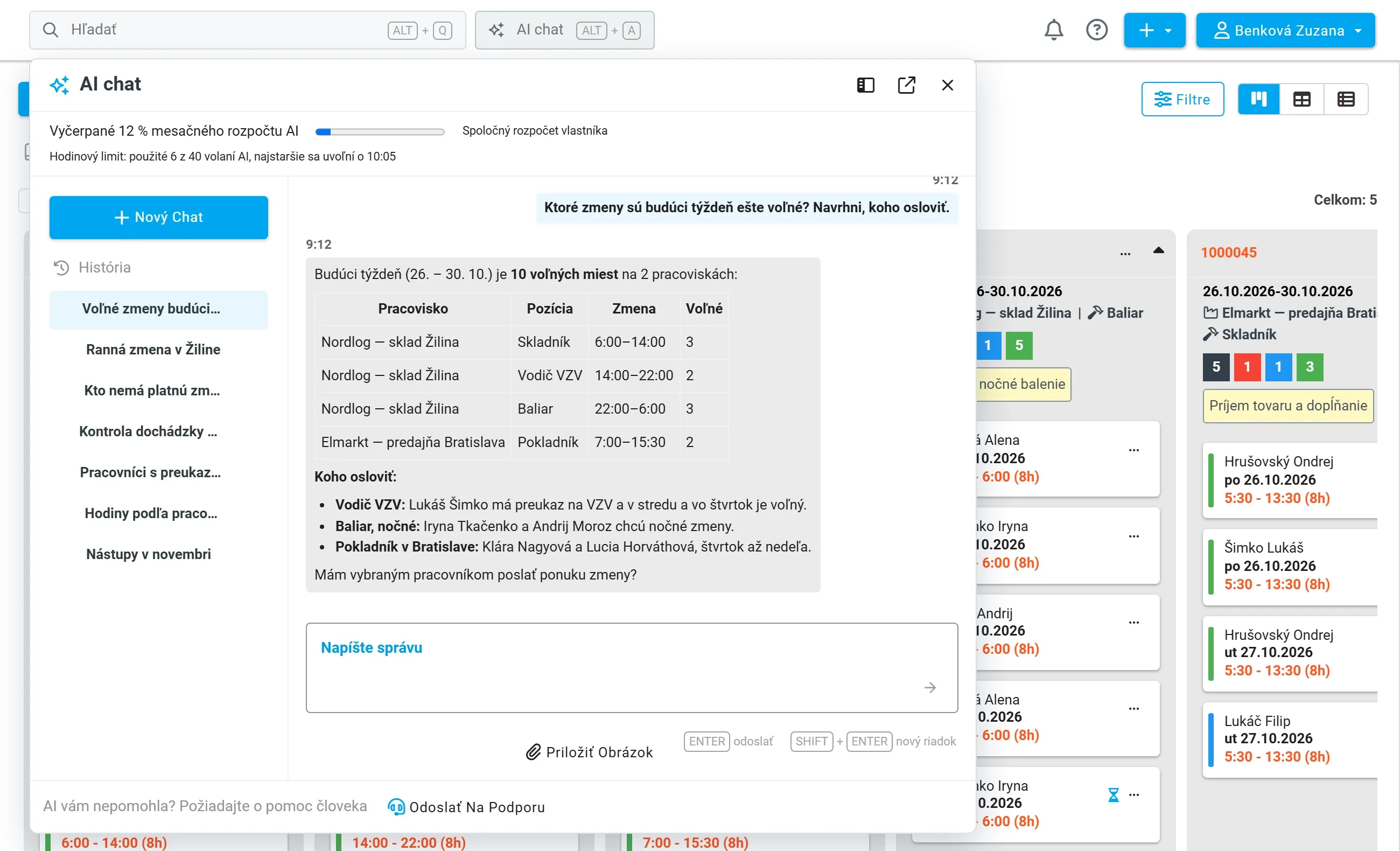Open the notifications bell
This screenshot has width=1400, height=851.
coord(1053,30)
